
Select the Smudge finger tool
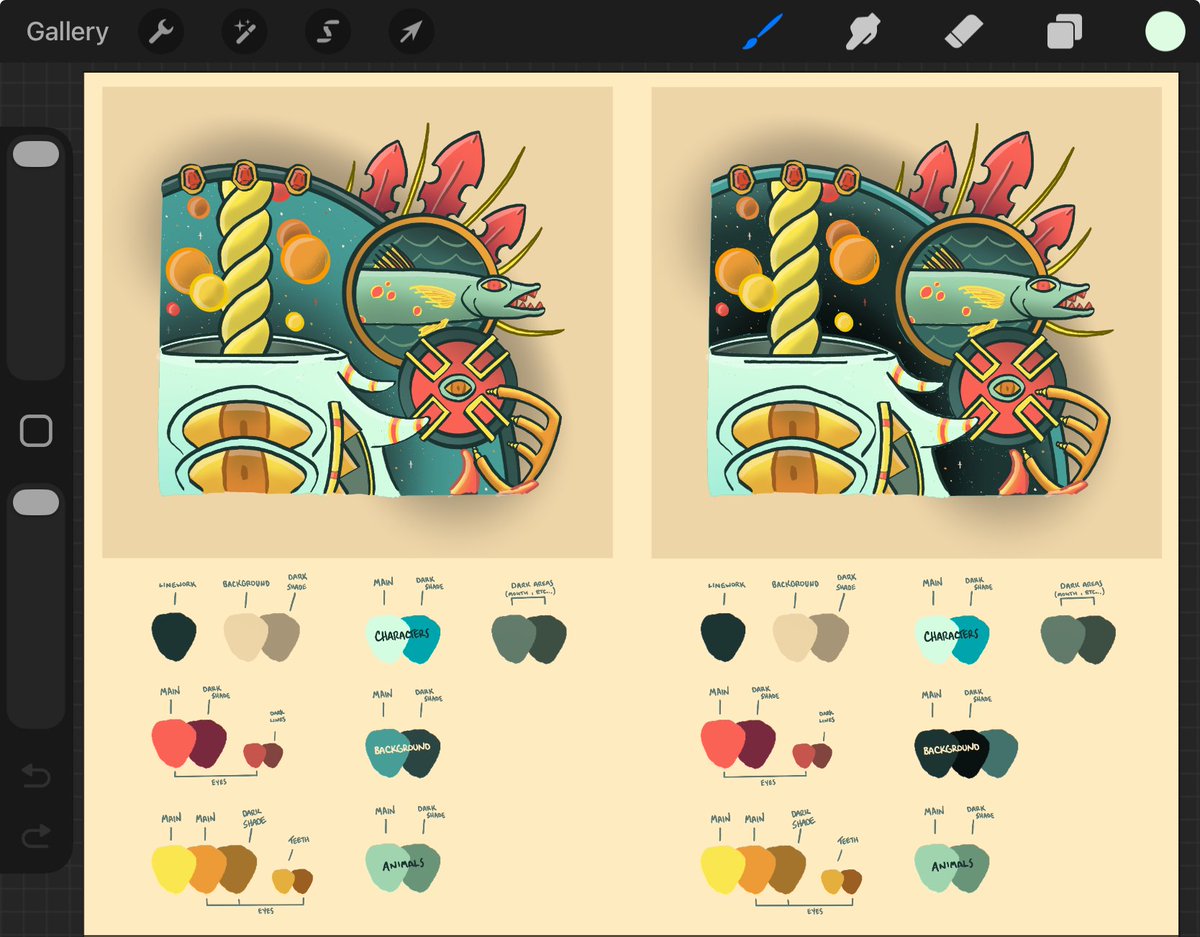point(862,32)
